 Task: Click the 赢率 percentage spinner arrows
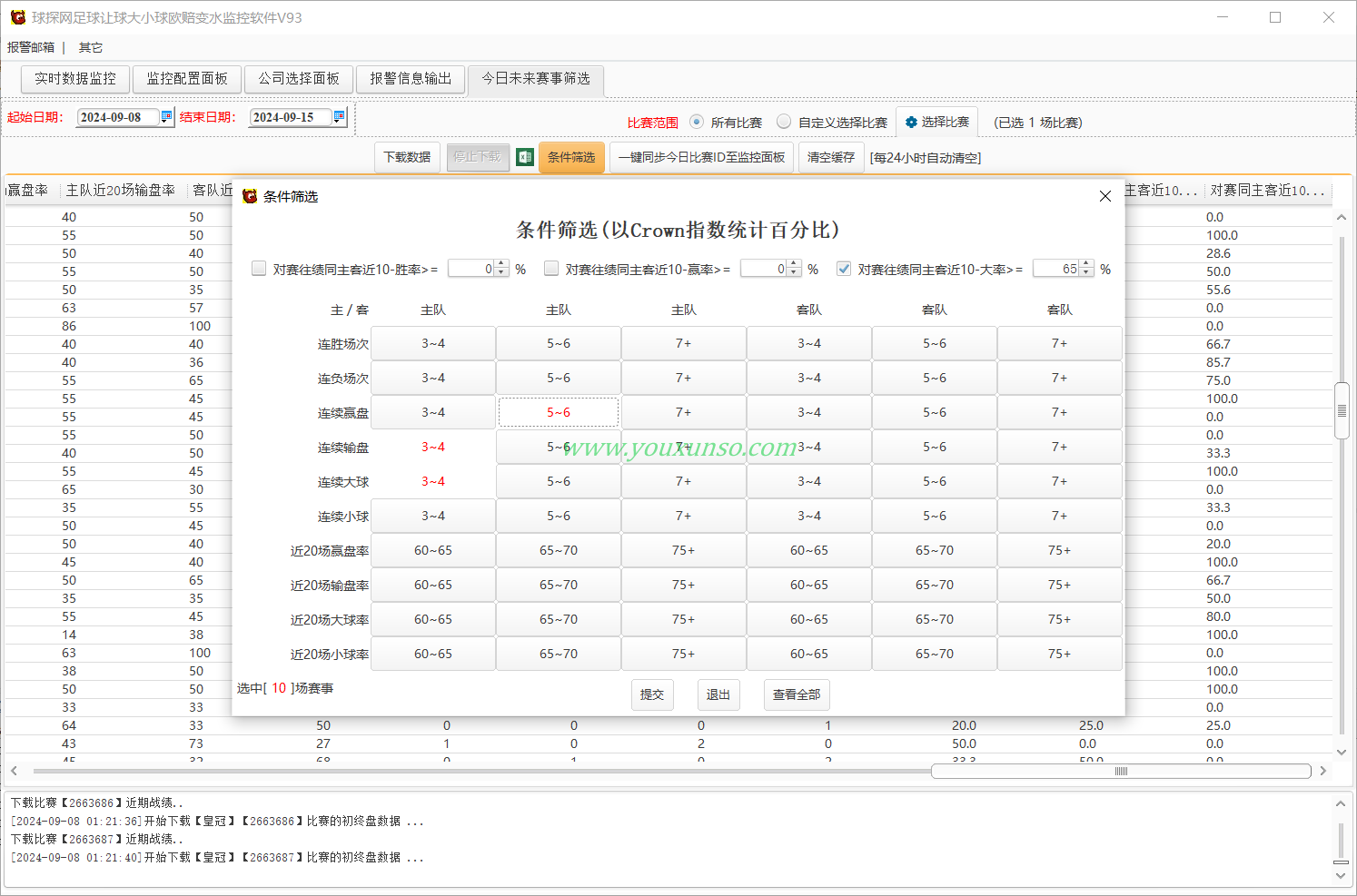point(794,269)
